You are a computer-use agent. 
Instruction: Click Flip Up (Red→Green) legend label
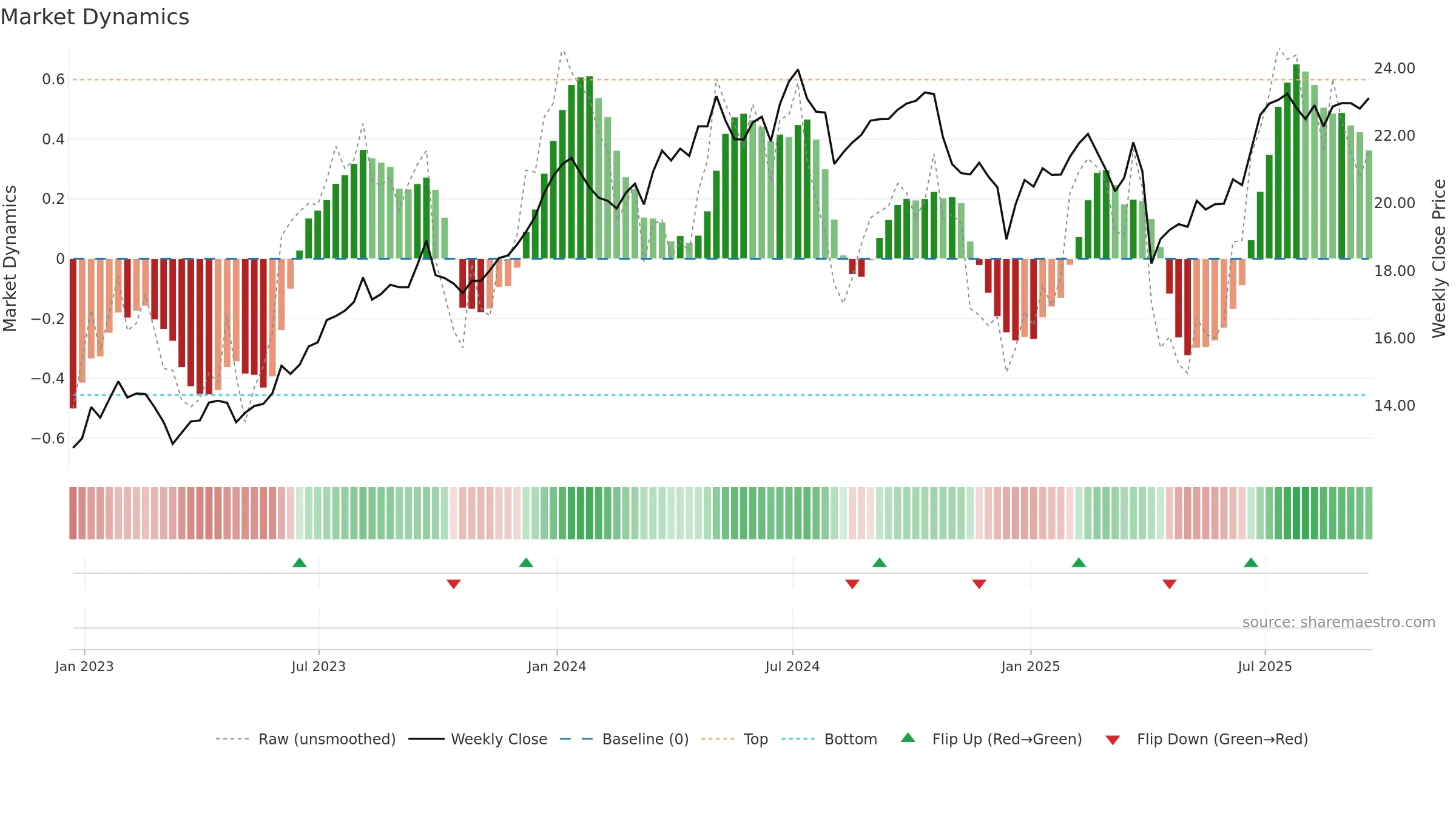tap(1007, 739)
